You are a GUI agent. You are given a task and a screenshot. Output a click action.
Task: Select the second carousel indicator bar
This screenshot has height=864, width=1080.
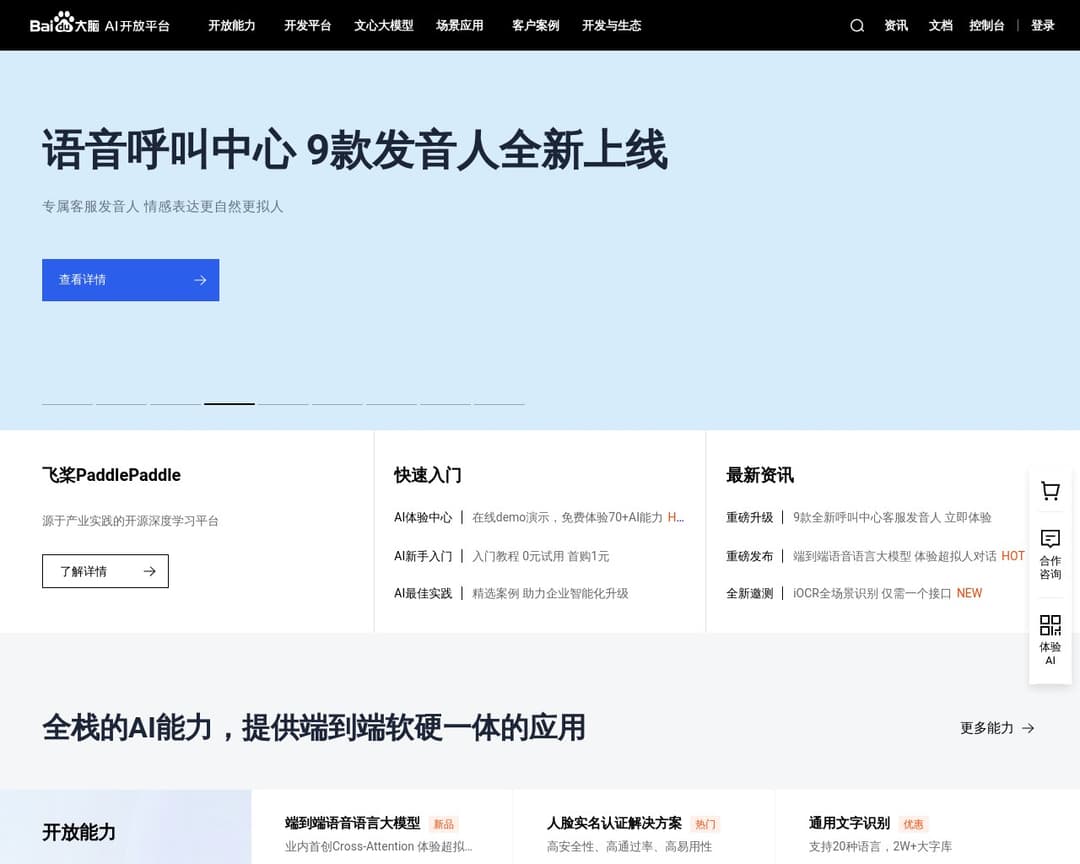[121, 404]
